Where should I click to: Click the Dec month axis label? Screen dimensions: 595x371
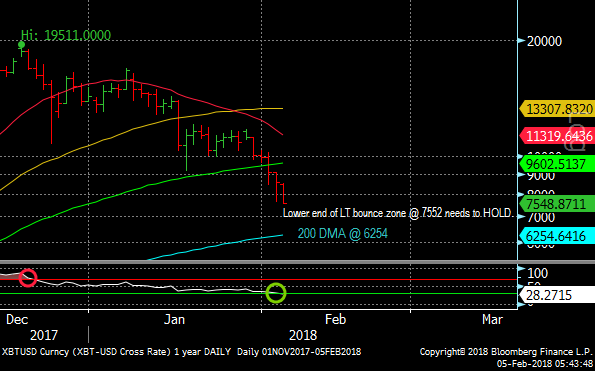tap(17, 319)
